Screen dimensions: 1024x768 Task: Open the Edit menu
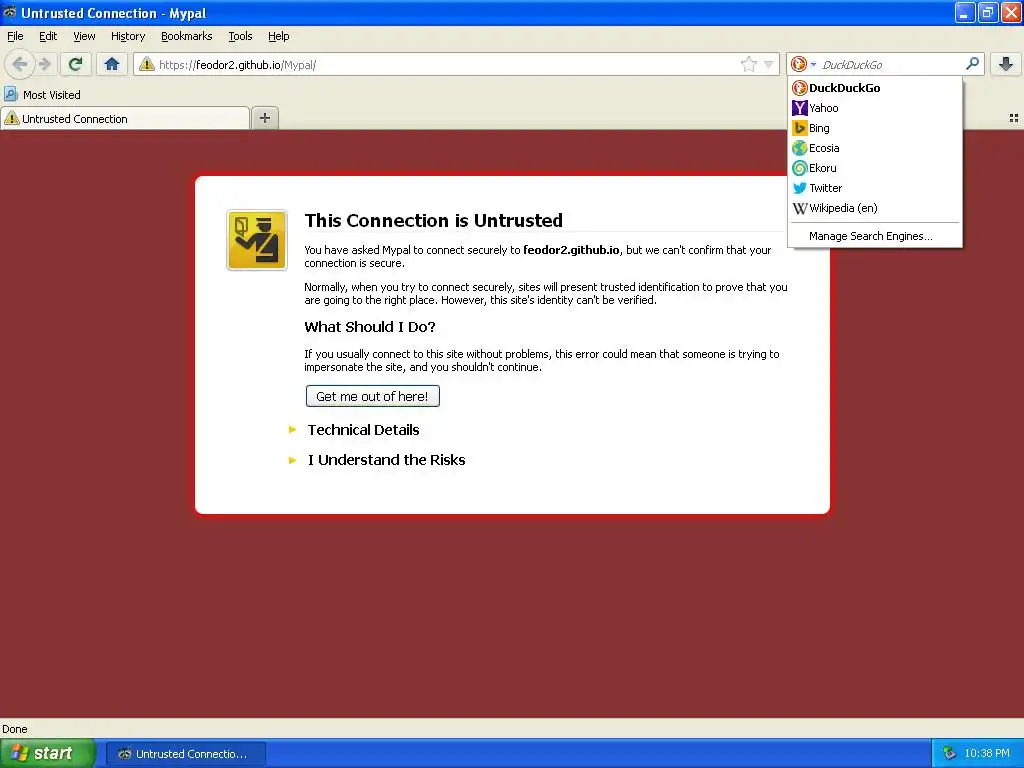pos(48,36)
